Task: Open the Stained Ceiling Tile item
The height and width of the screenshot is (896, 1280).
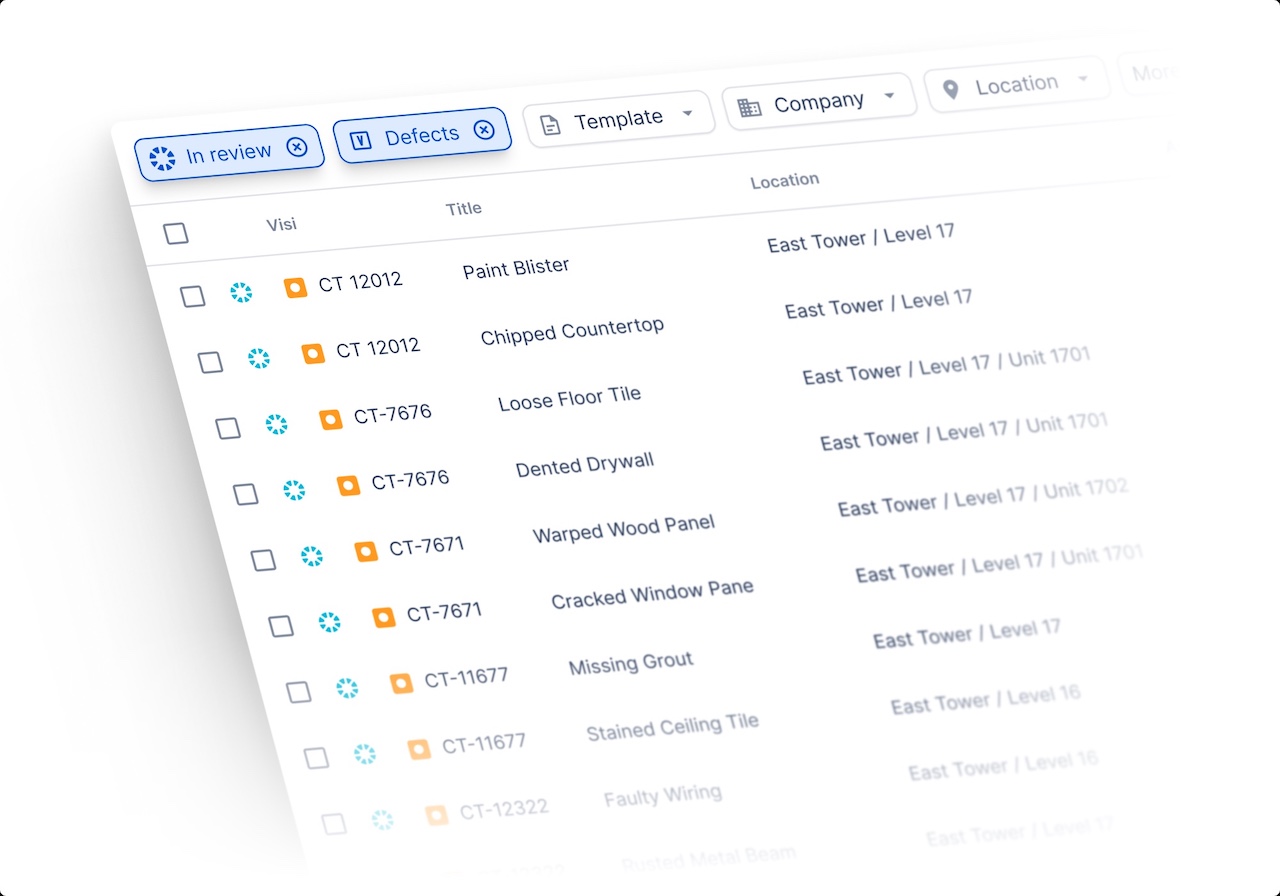Action: click(672, 727)
